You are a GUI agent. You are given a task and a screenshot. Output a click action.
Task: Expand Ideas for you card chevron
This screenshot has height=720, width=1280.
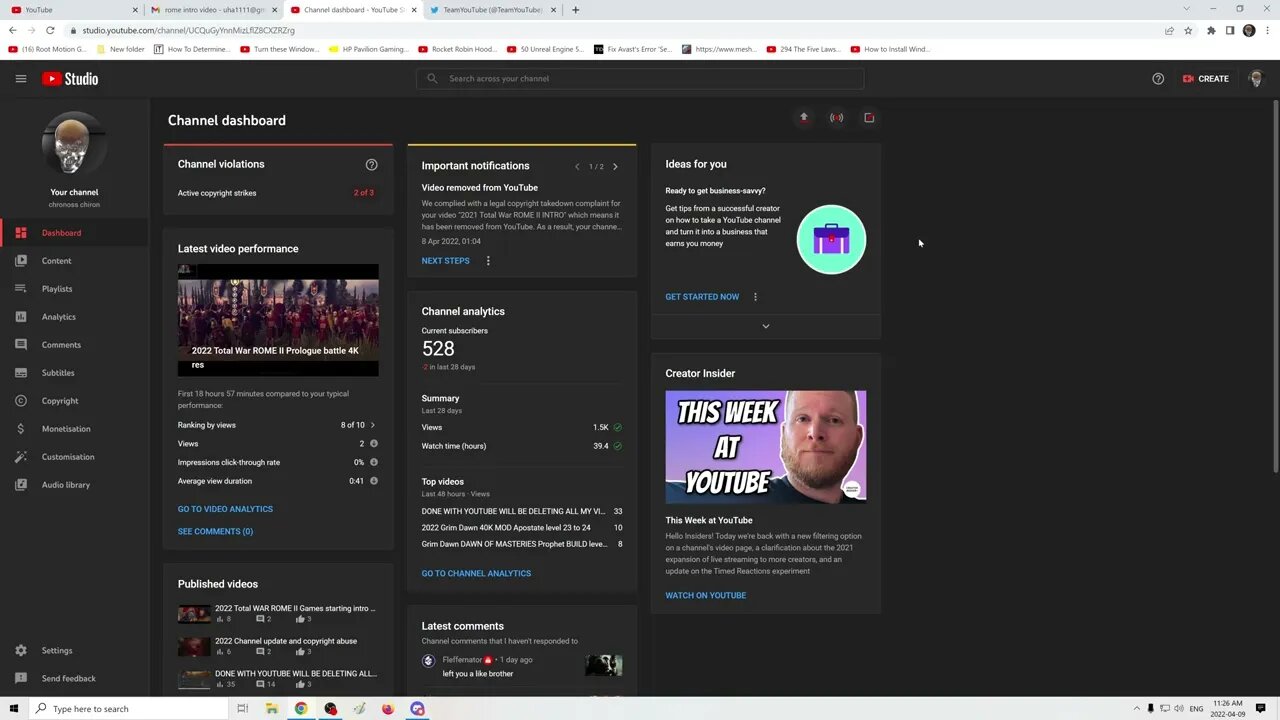click(x=766, y=326)
